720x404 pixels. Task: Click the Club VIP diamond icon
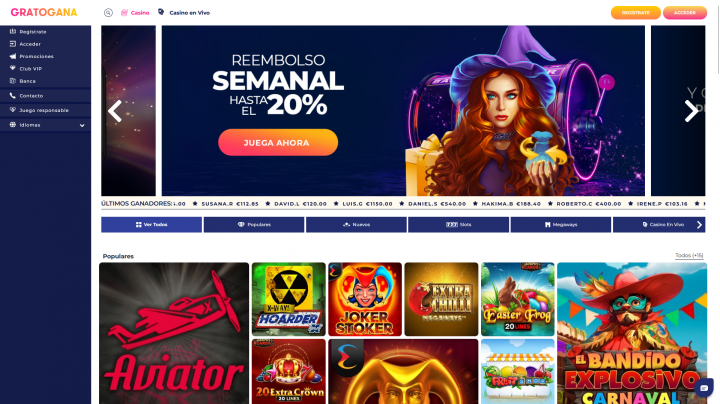[x=13, y=68]
